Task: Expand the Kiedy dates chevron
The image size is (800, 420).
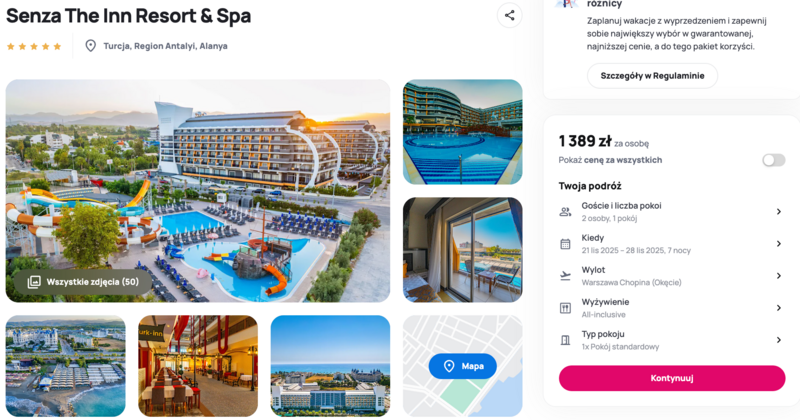Action: (x=779, y=244)
